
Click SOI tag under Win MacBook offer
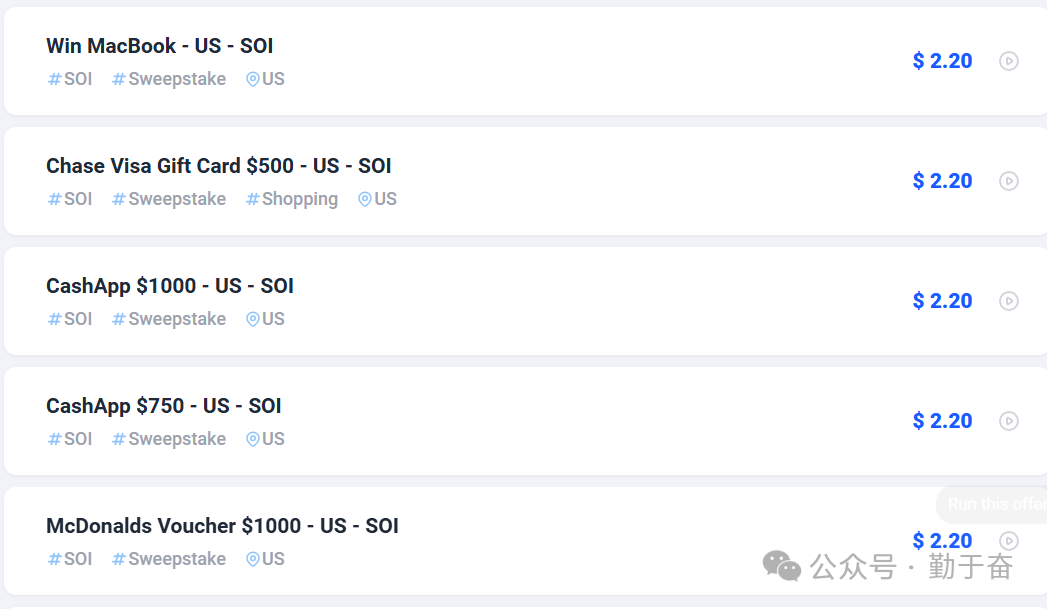tap(70, 79)
